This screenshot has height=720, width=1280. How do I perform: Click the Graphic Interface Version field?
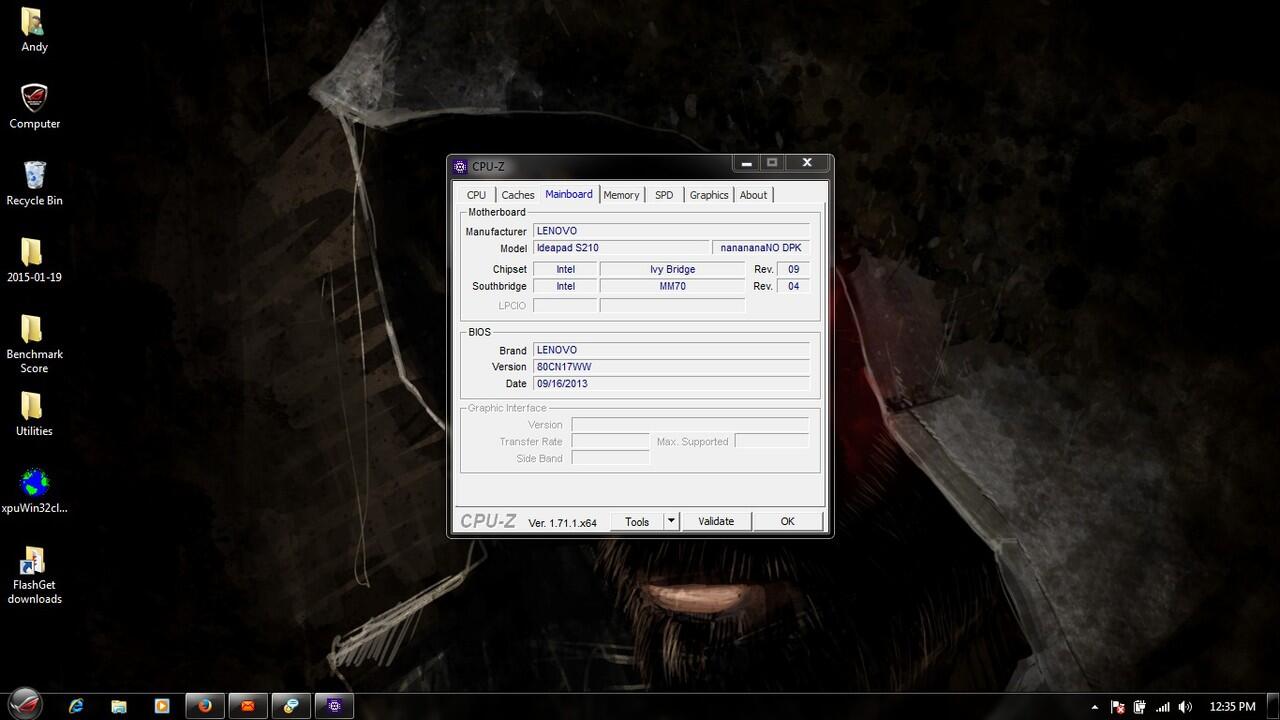click(690, 425)
